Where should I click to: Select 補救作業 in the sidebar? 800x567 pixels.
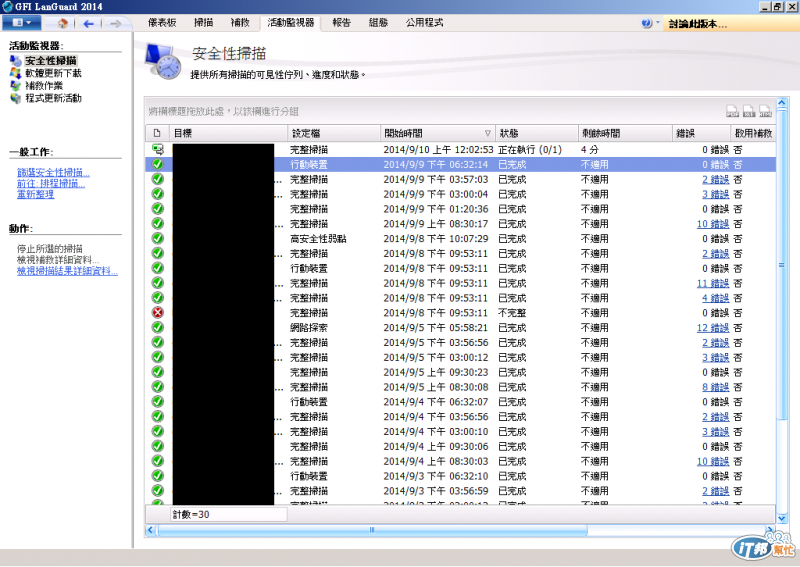pyautogui.click(x=44, y=86)
